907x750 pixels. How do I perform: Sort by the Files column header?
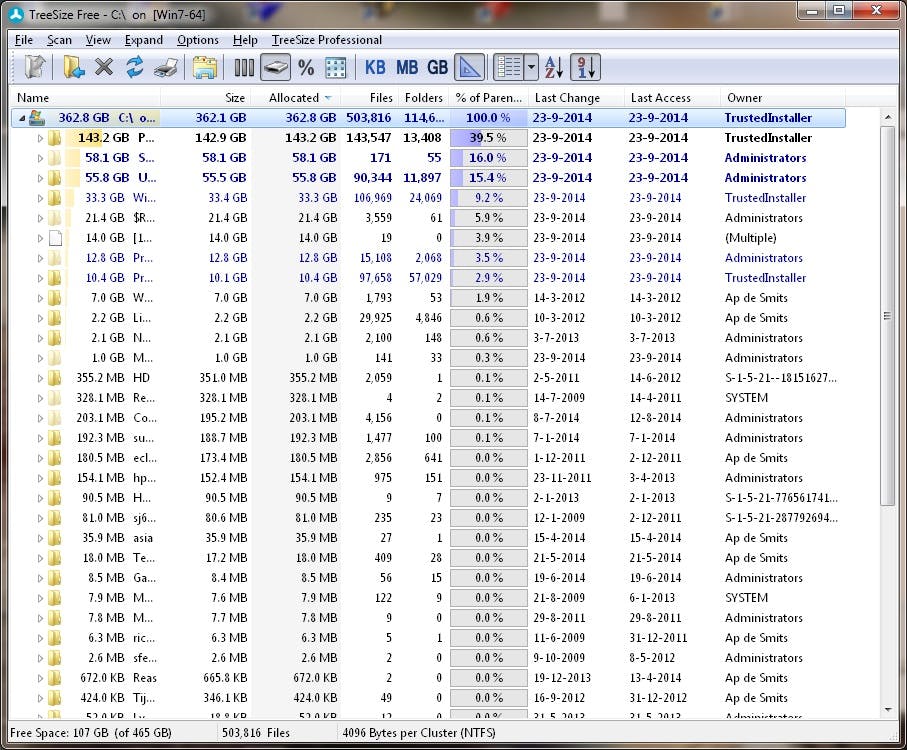[368, 98]
